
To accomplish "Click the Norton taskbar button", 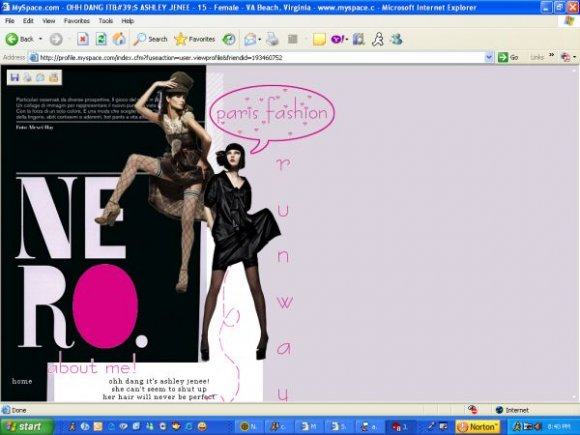I will tap(478, 427).
